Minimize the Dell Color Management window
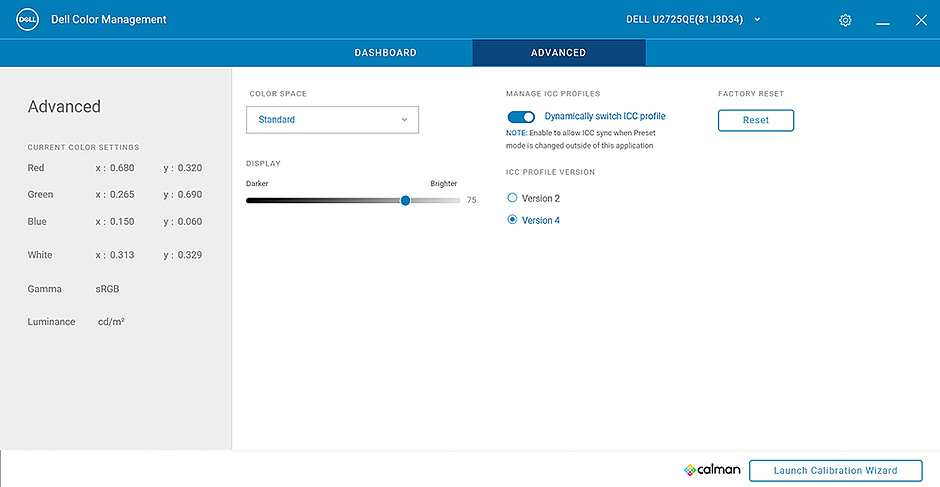 (x=882, y=23)
